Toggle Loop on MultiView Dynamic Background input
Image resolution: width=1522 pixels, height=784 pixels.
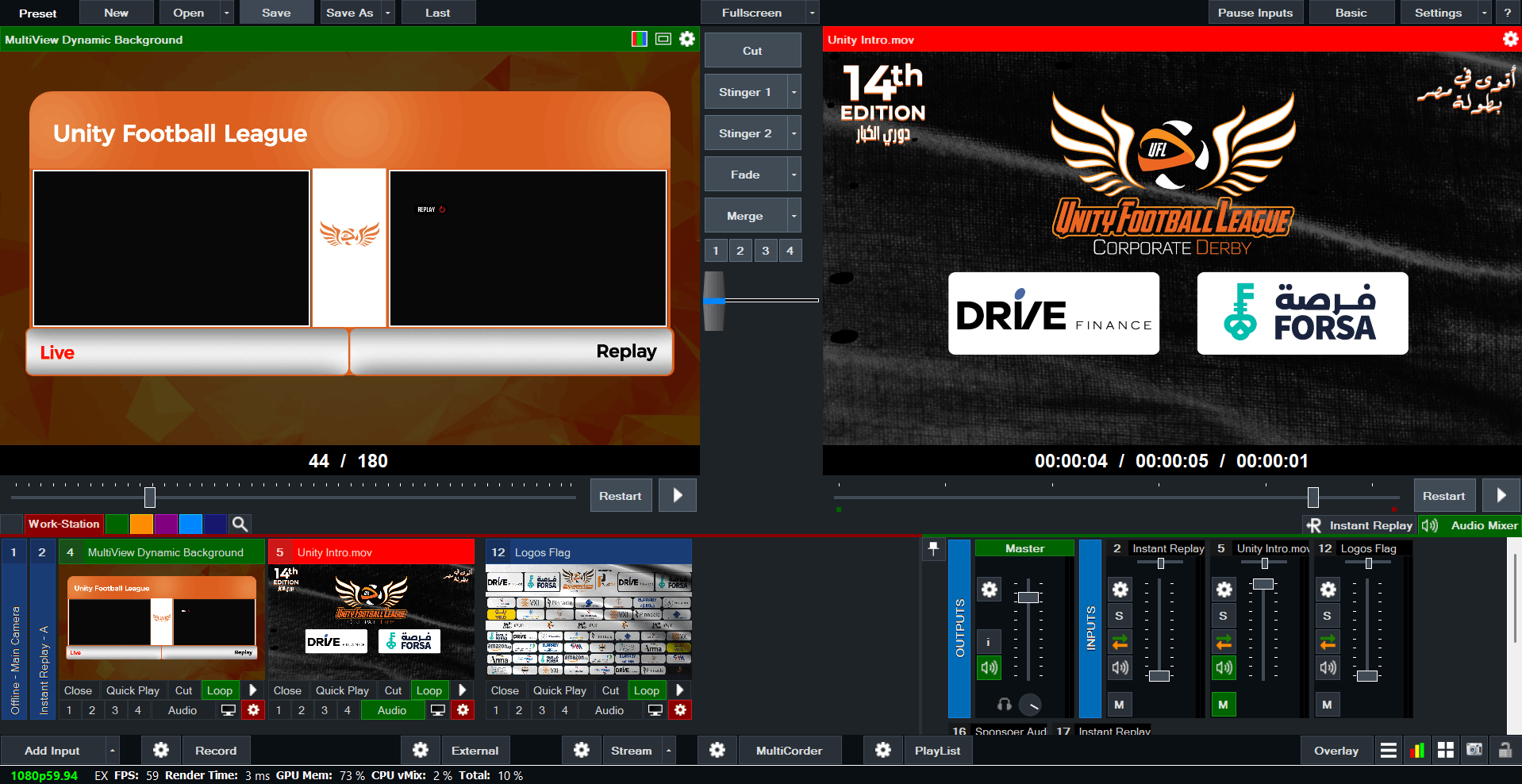(x=220, y=690)
